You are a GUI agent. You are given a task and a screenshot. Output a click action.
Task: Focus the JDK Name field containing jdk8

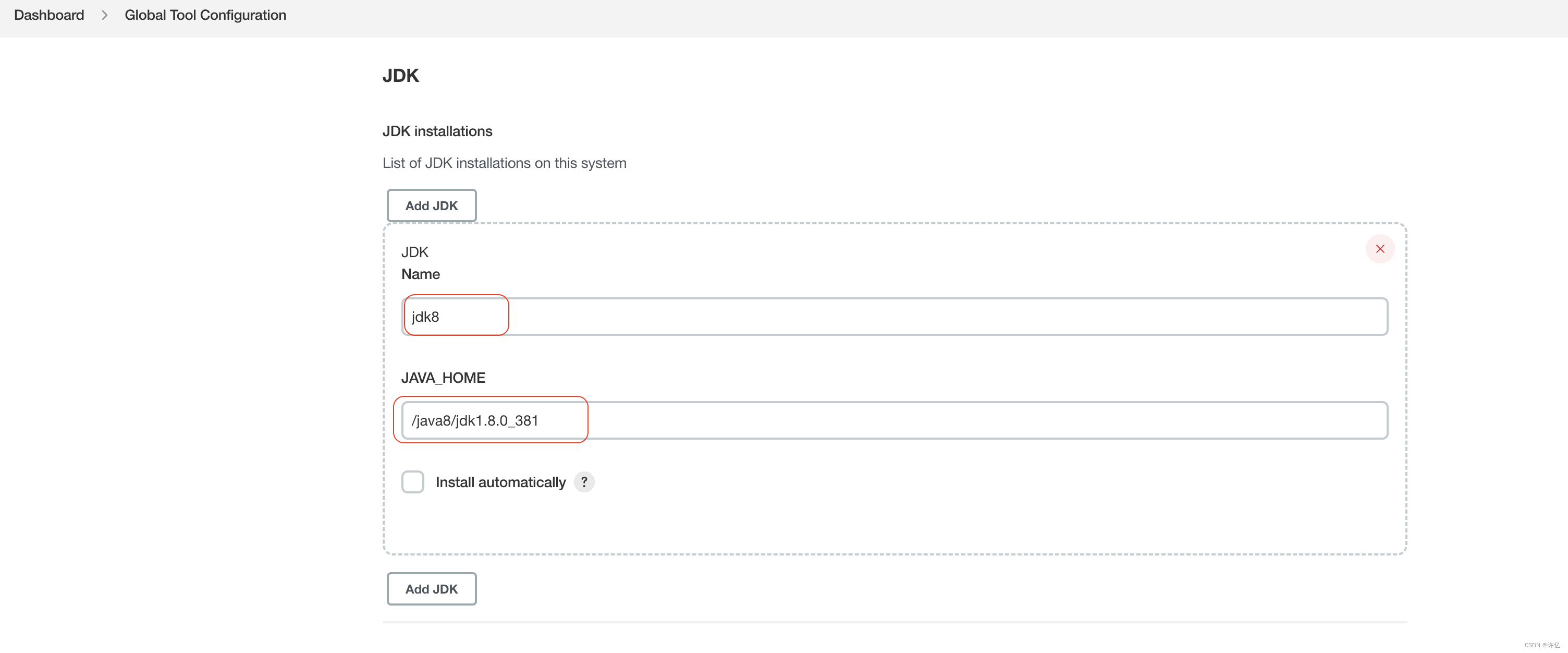(x=894, y=317)
